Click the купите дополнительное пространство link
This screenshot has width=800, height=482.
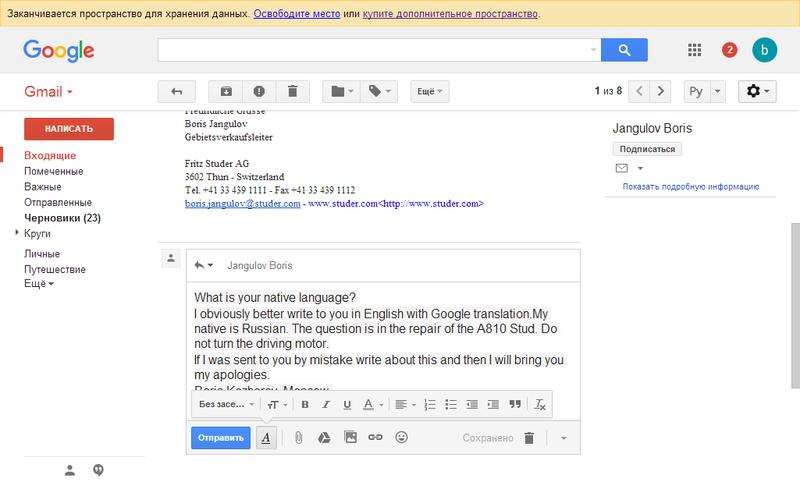450,14
